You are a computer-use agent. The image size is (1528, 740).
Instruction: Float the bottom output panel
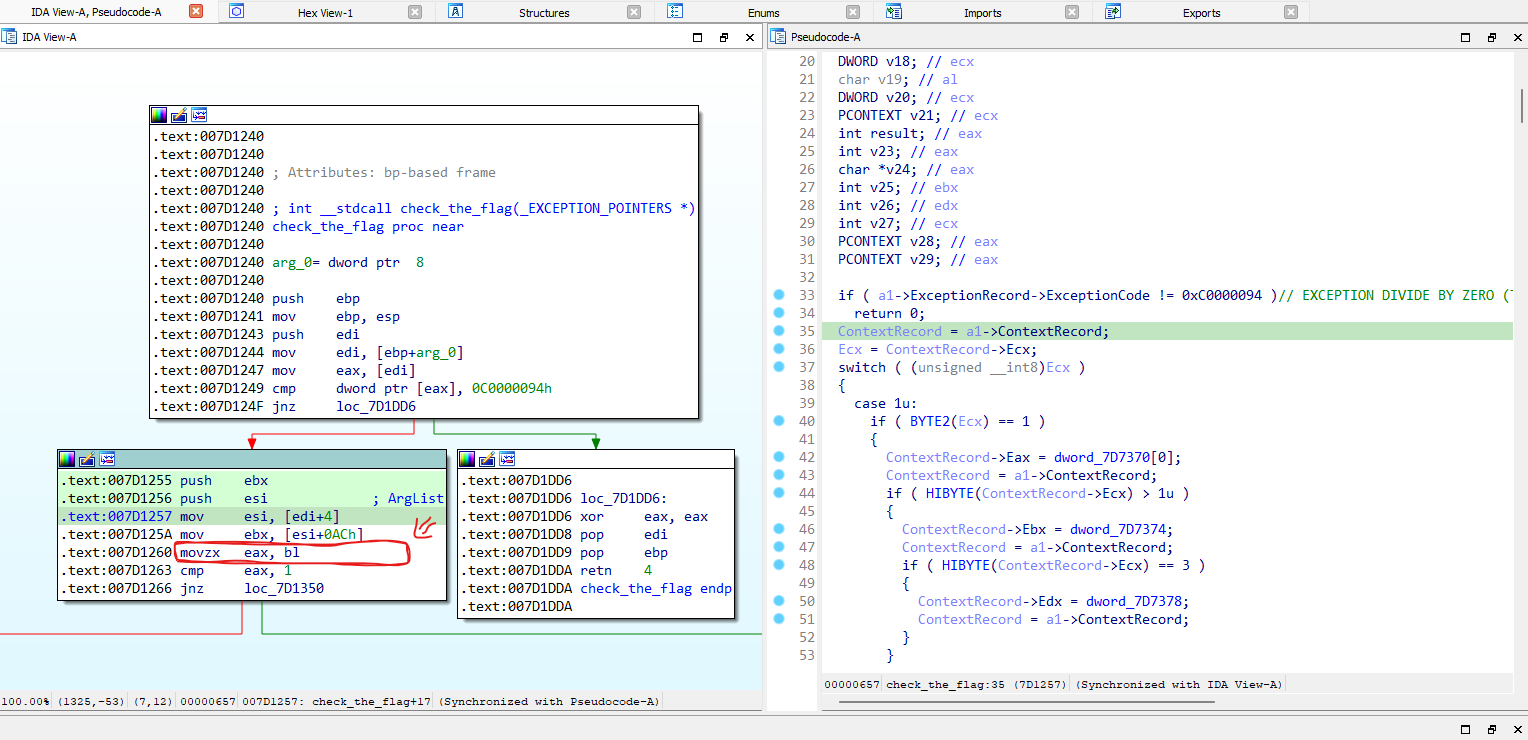pos(1491,729)
